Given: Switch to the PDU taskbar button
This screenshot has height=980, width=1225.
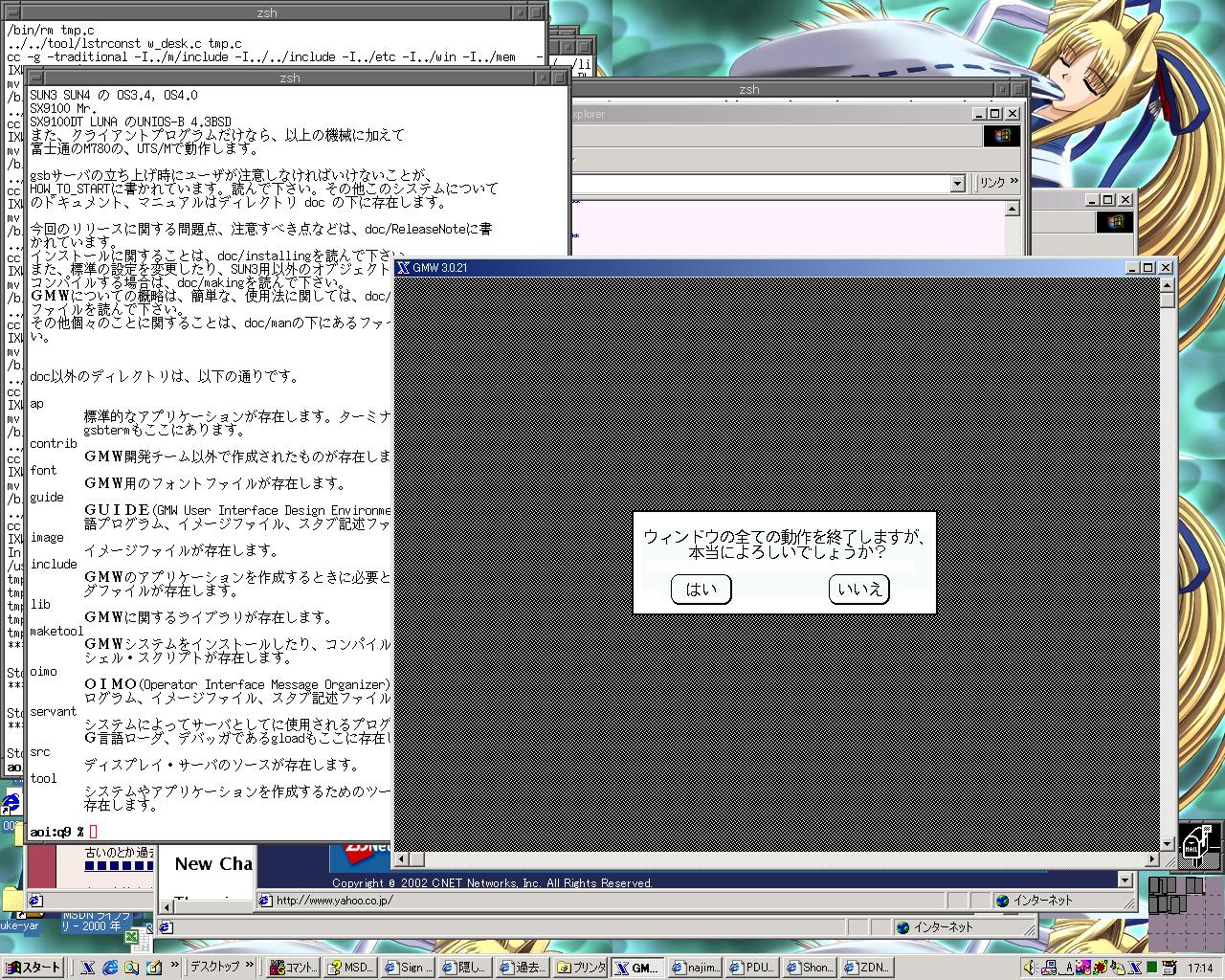Looking at the screenshot, I should (x=752, y=968).
